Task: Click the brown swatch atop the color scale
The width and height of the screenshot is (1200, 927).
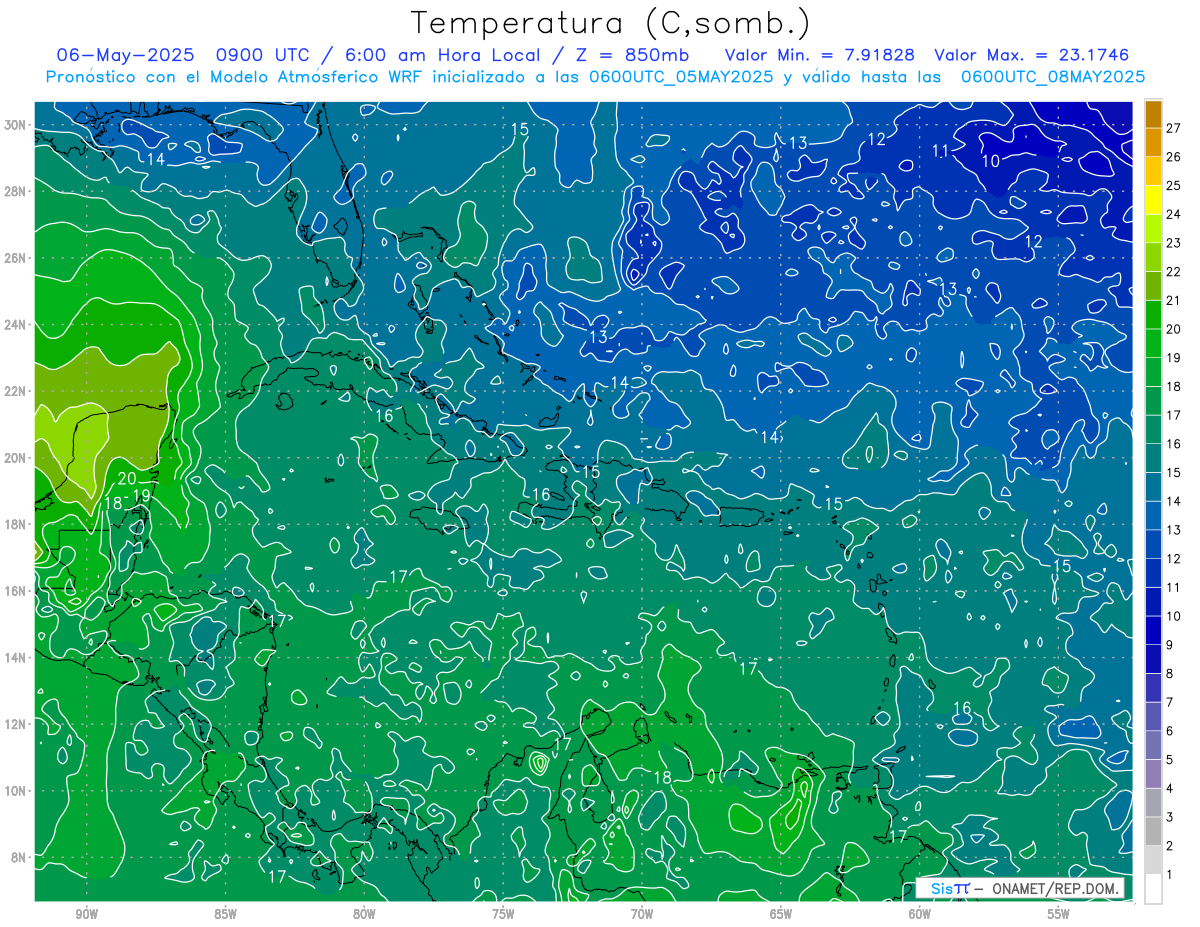Action: (1153, 114)
